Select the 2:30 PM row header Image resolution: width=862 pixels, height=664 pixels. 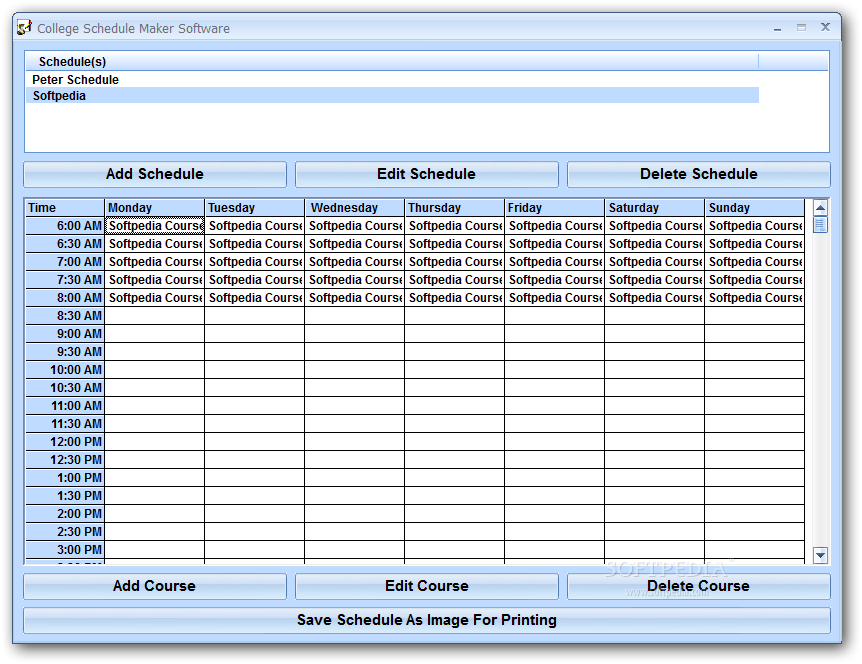click(x=65, y=532)
